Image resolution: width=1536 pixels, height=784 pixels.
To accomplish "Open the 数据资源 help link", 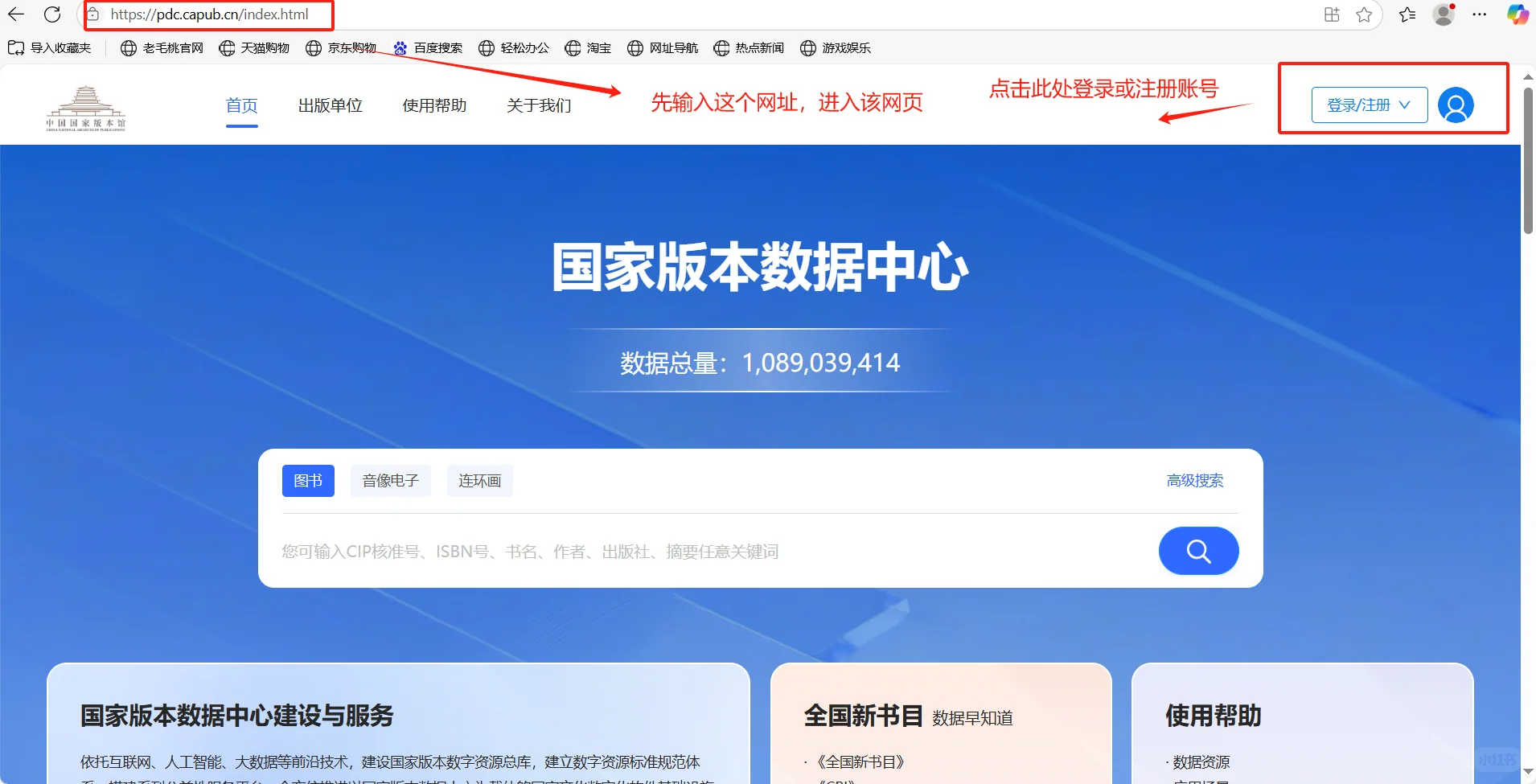I will [1201, 761].
